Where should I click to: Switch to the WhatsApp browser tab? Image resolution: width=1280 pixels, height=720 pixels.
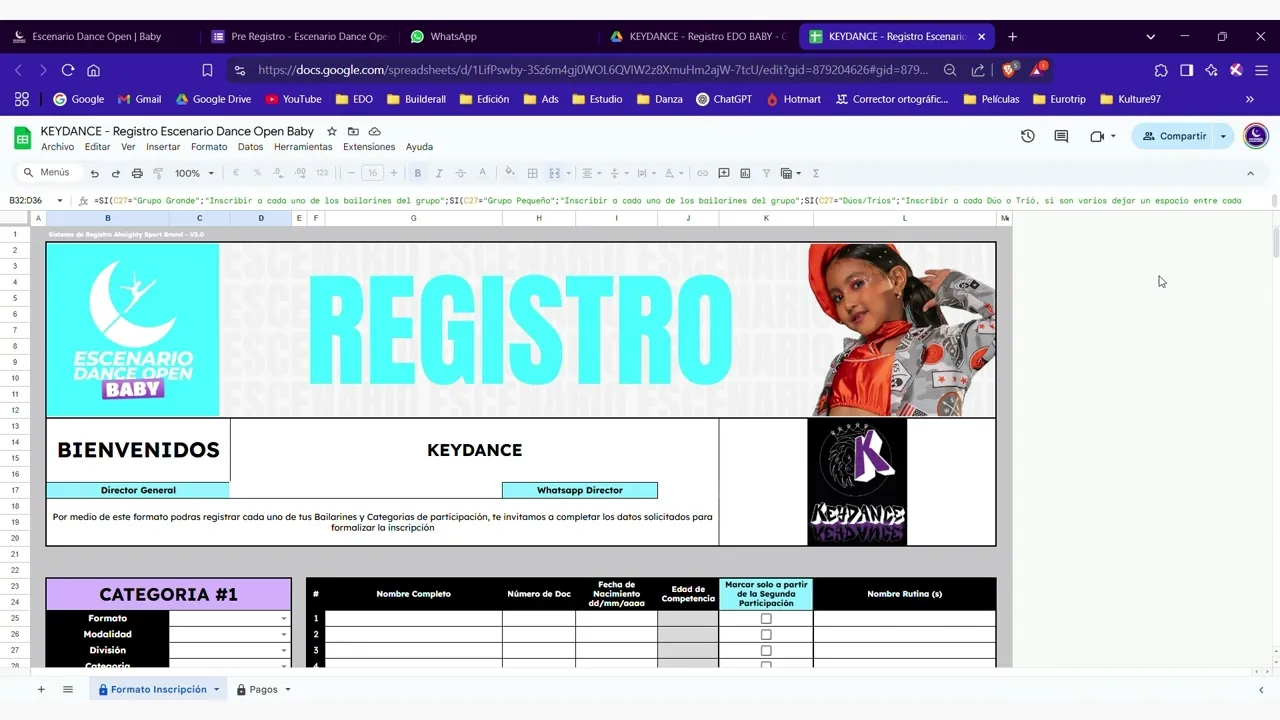coord(452,36)
